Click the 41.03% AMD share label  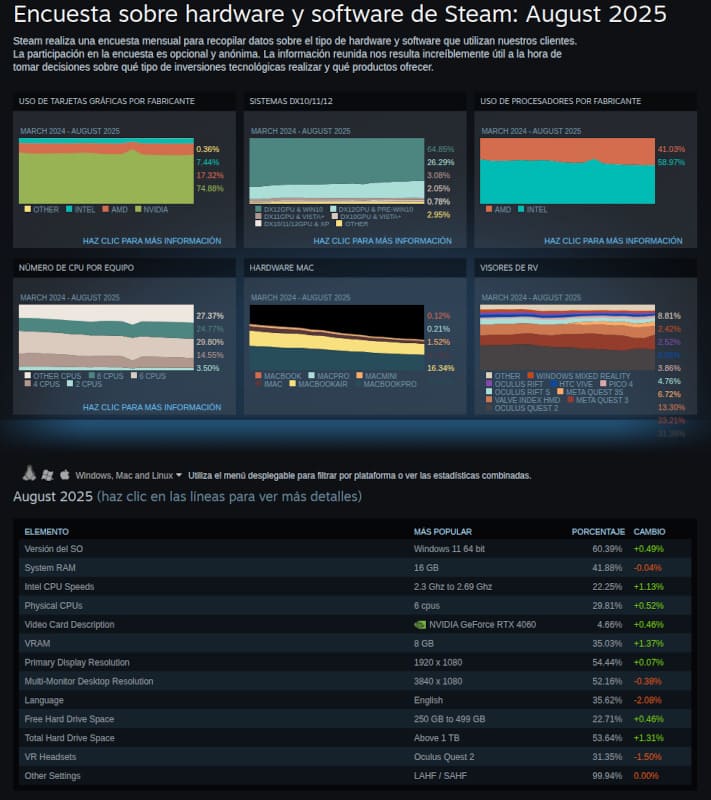point(671,149)
